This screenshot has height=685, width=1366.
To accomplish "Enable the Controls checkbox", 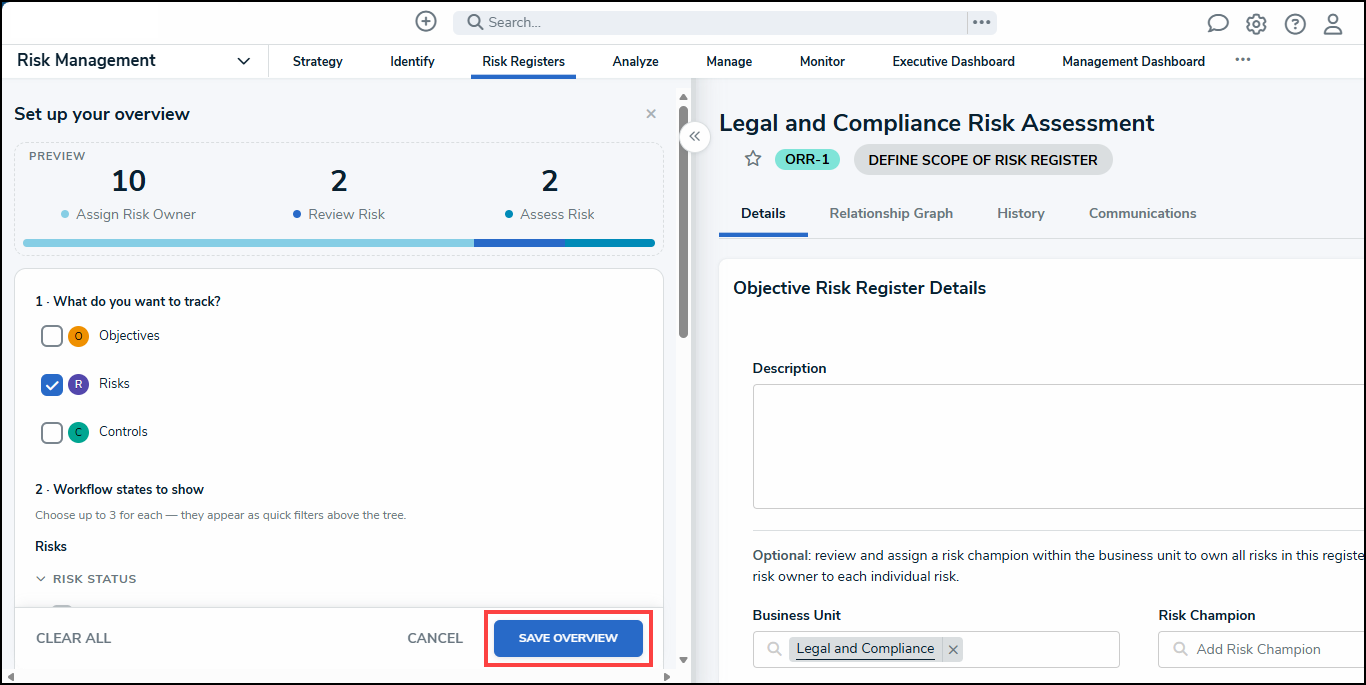I will tap(52, 432).
